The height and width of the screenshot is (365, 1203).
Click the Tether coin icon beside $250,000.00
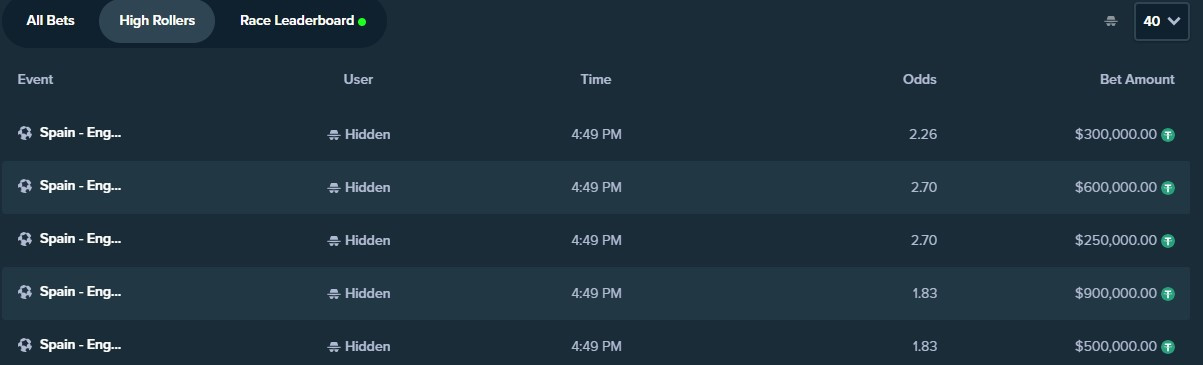pyautogui.click(x=1167, y=241)
